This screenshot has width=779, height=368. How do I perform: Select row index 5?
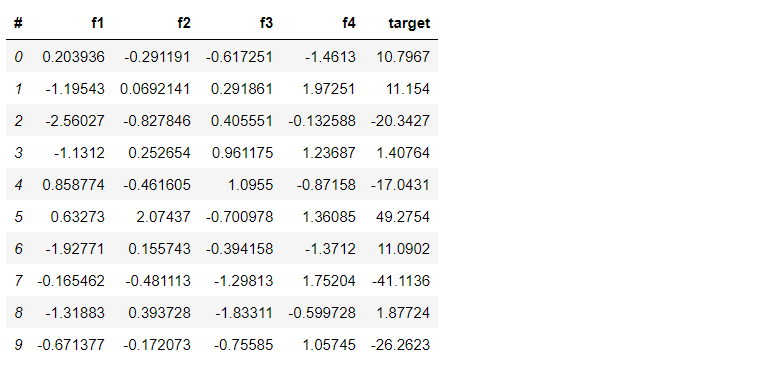(18, 217)
